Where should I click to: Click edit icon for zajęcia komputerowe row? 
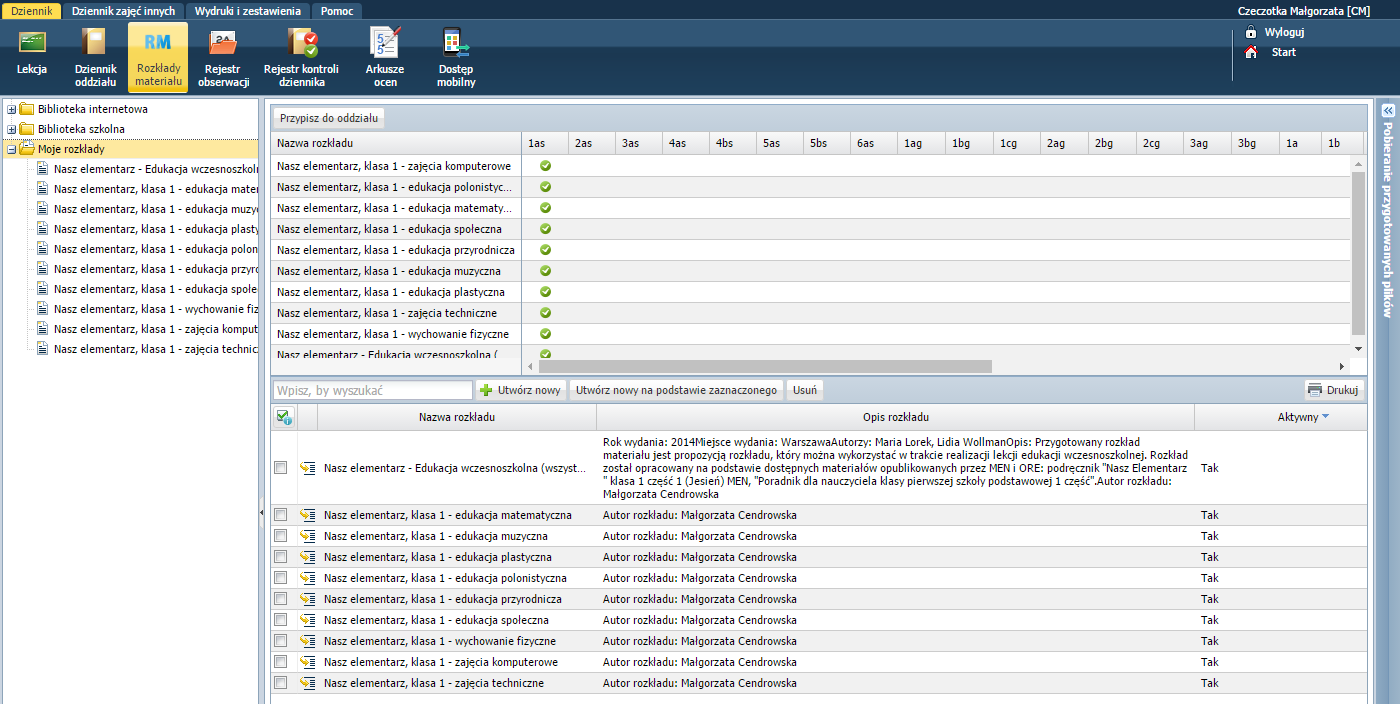(x=308, y=662)
